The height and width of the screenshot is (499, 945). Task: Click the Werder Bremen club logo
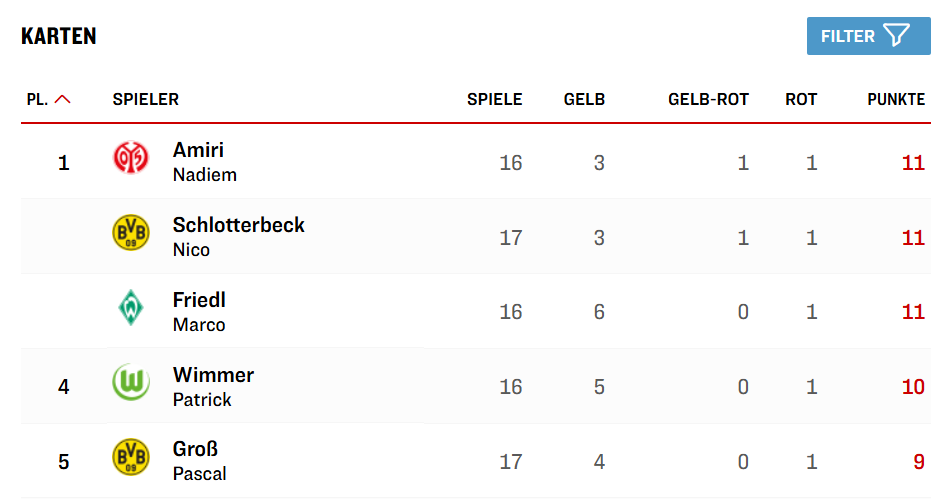[x=130, y=308]
